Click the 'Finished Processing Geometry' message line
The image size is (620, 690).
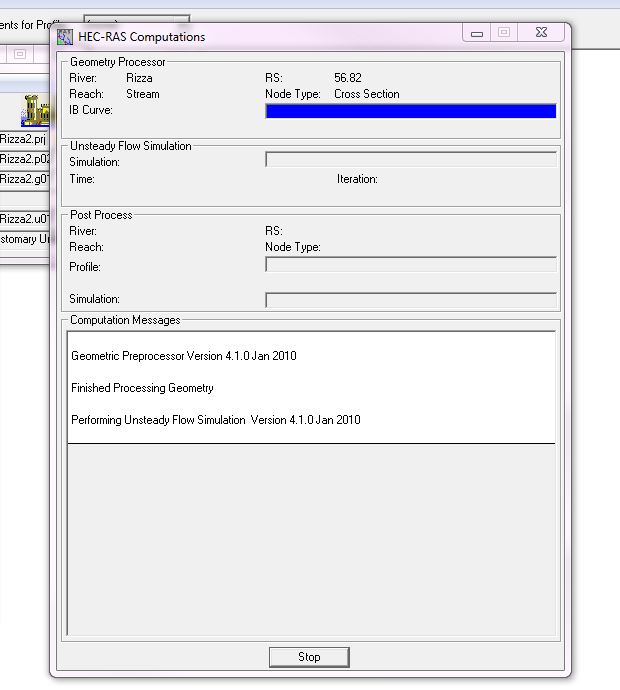(142, 388)
